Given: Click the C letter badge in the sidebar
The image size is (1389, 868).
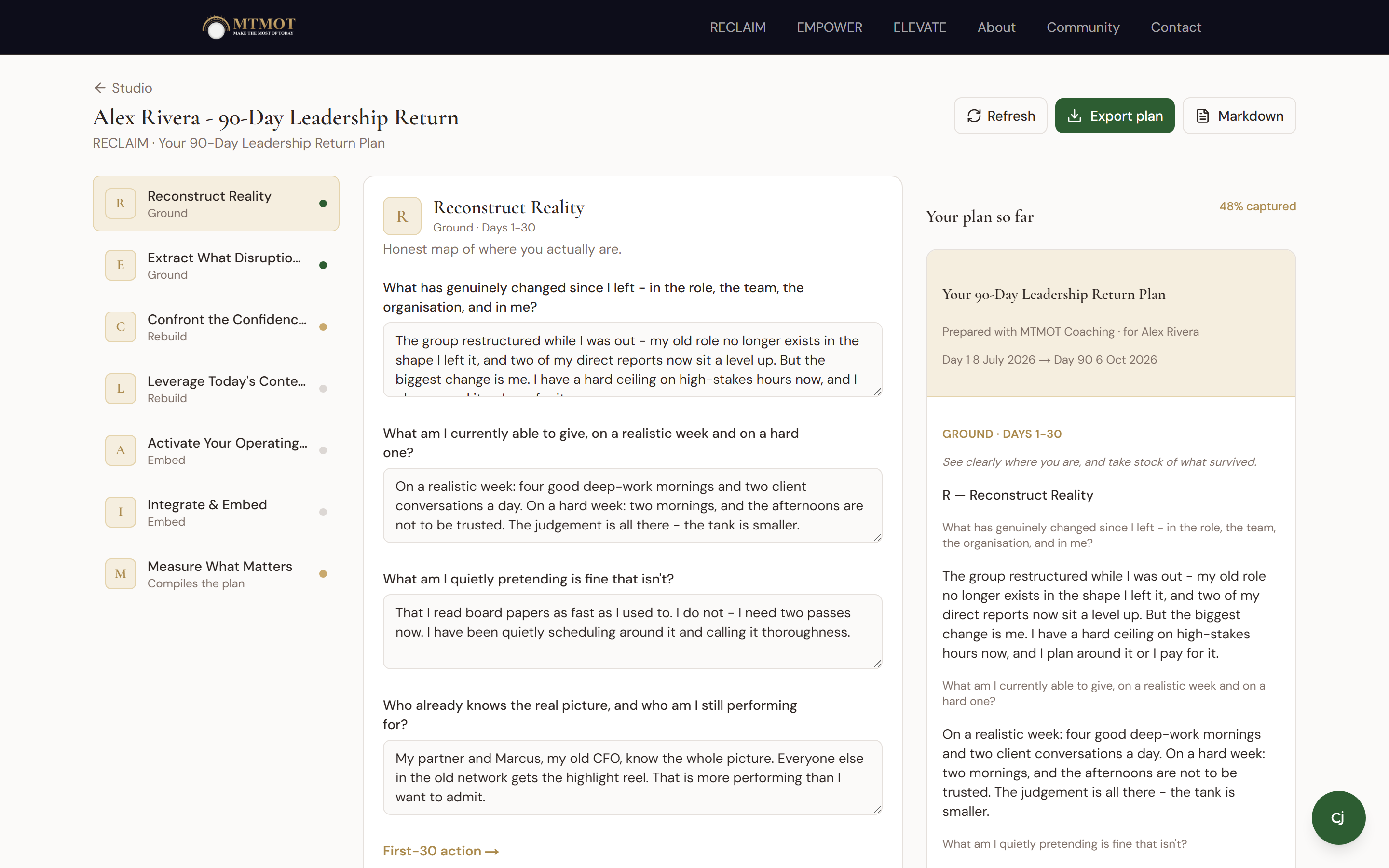Looking at the screenshot, I should pyautogui.click(x=121, y=326).
